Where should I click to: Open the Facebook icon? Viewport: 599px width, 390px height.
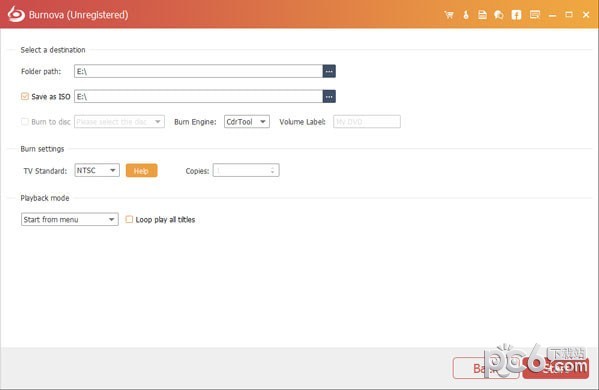516,15
